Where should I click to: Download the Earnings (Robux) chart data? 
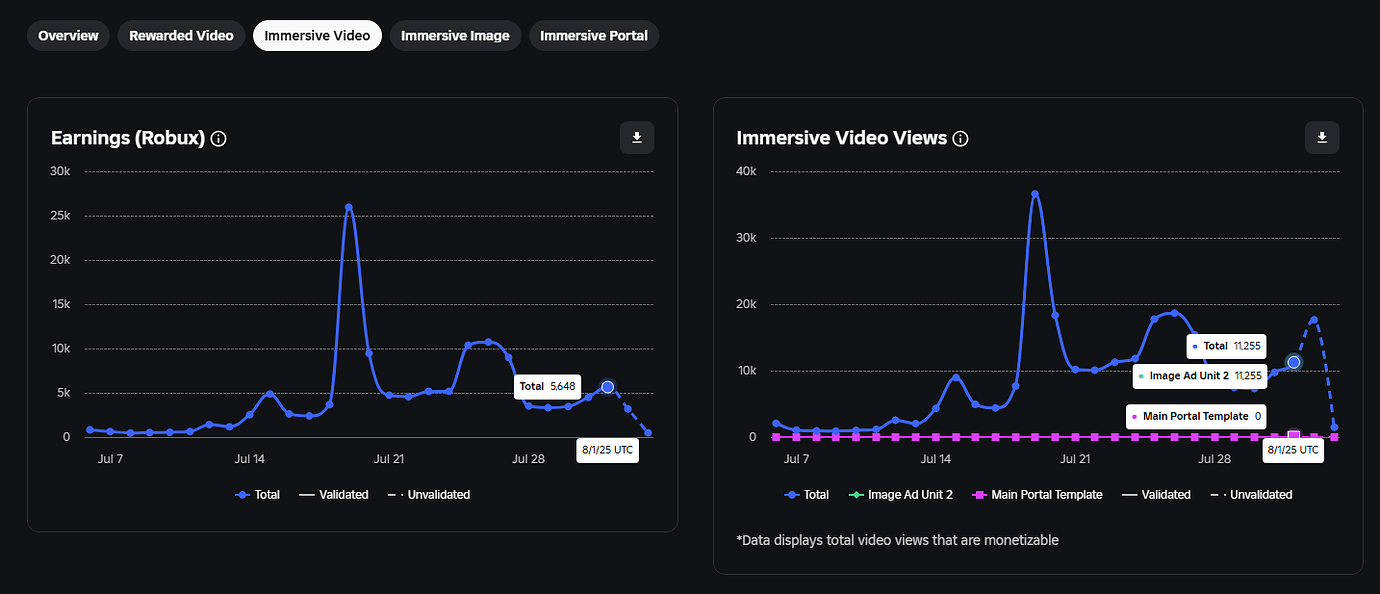click(637, 138)
